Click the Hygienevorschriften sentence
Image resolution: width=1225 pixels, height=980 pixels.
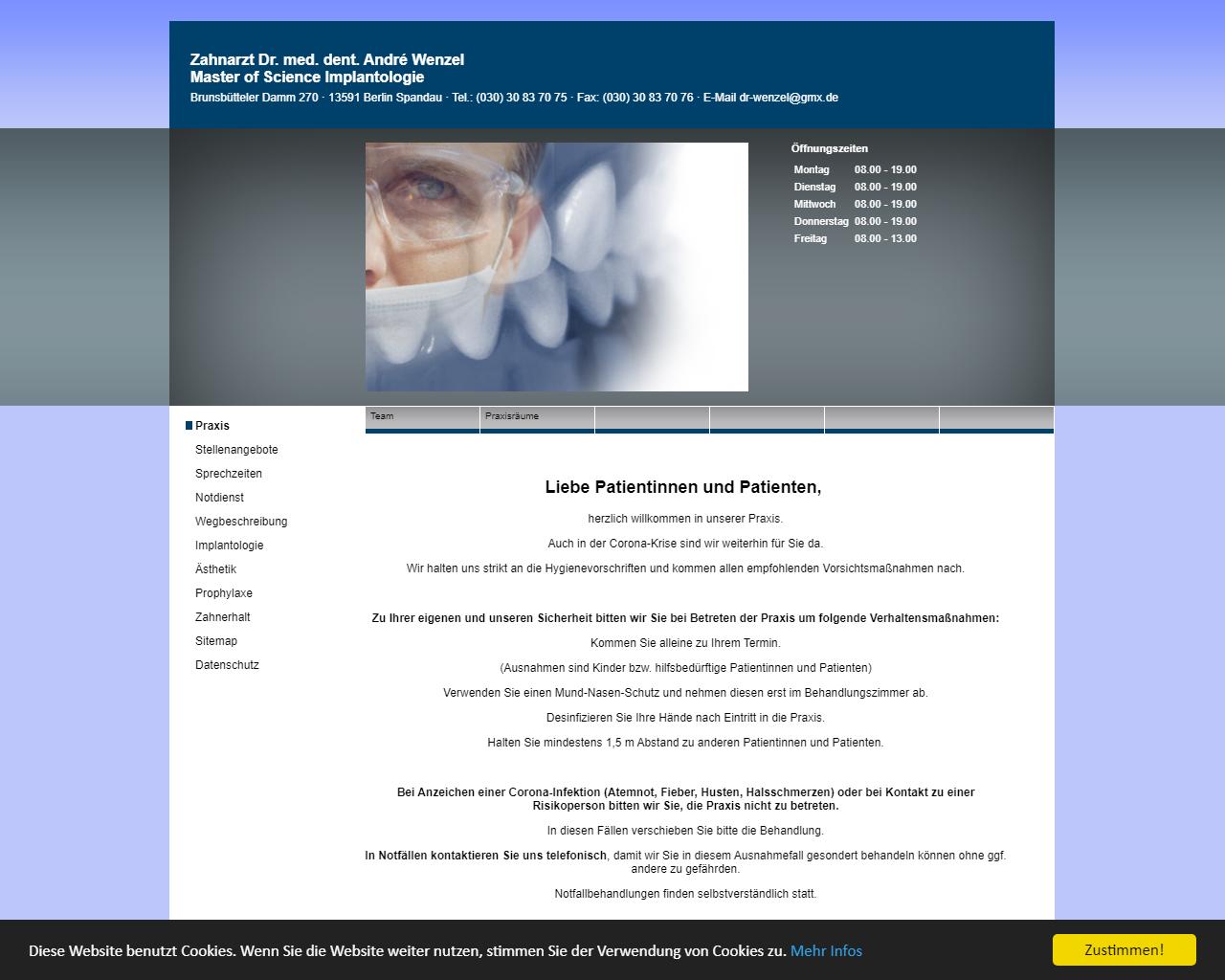[685, 568]
